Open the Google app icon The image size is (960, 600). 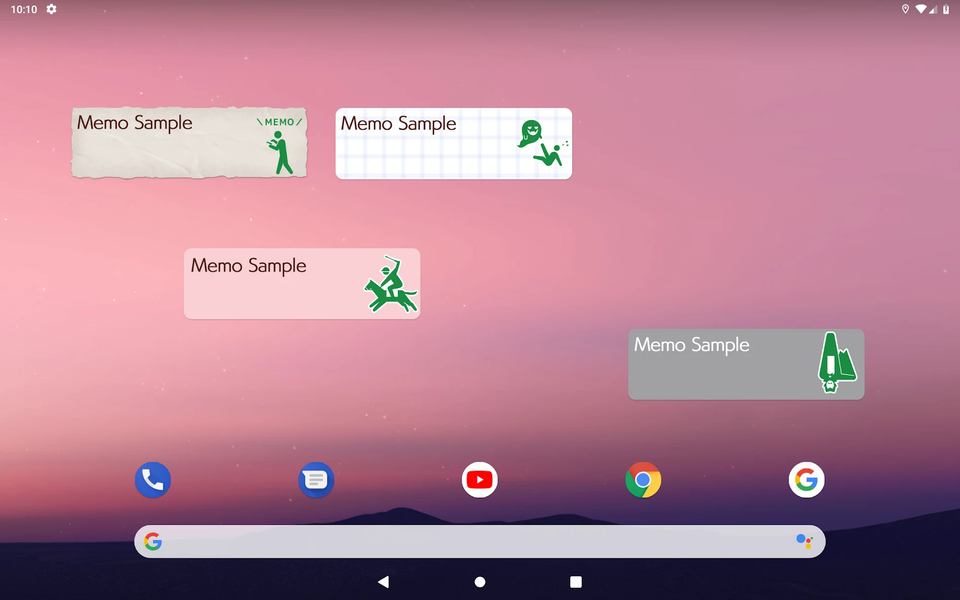click(806, 480)
